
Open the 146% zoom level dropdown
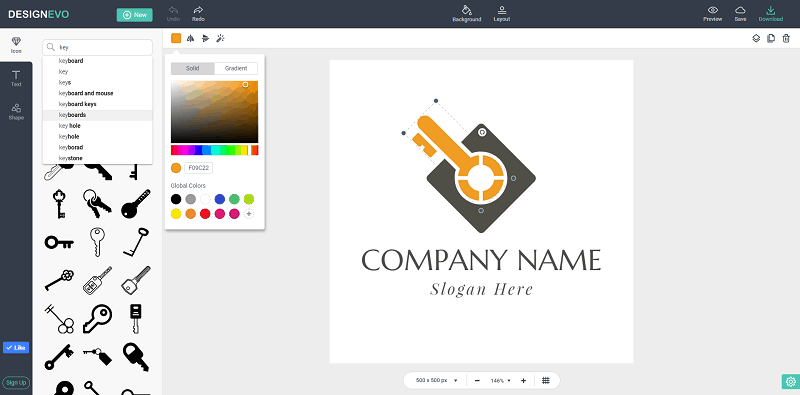501,381
